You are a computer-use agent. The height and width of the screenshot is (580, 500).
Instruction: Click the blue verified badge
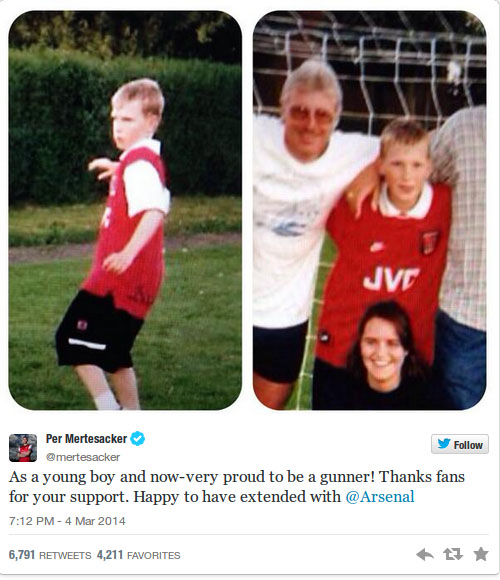pyautogui.click(x=137, y=439)
